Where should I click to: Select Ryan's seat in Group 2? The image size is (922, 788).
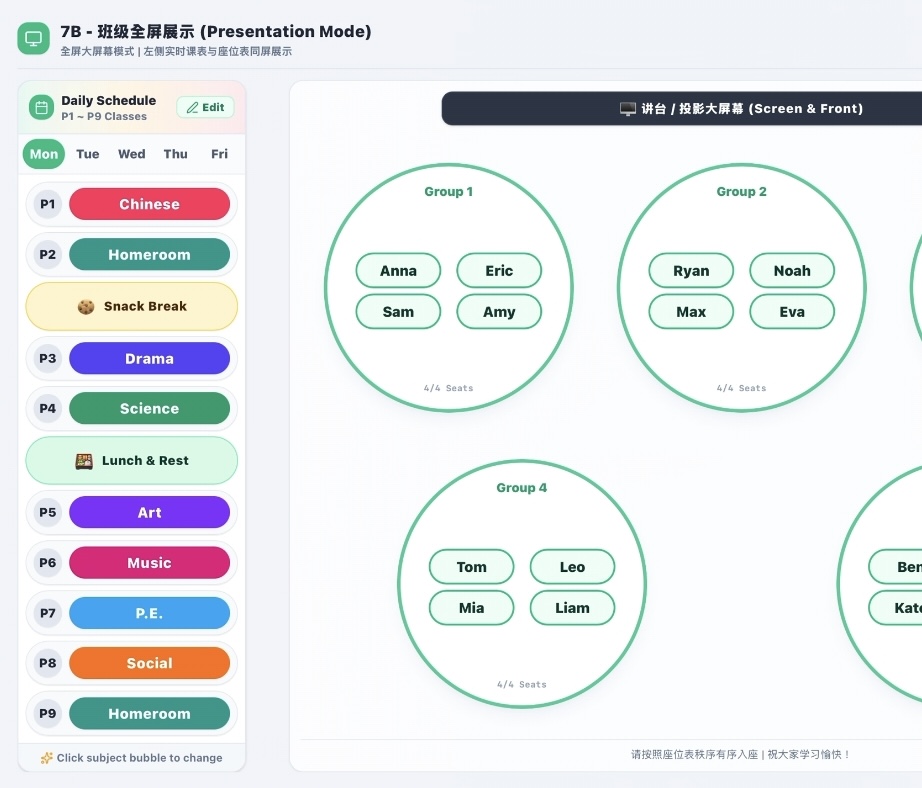[691, 271]
